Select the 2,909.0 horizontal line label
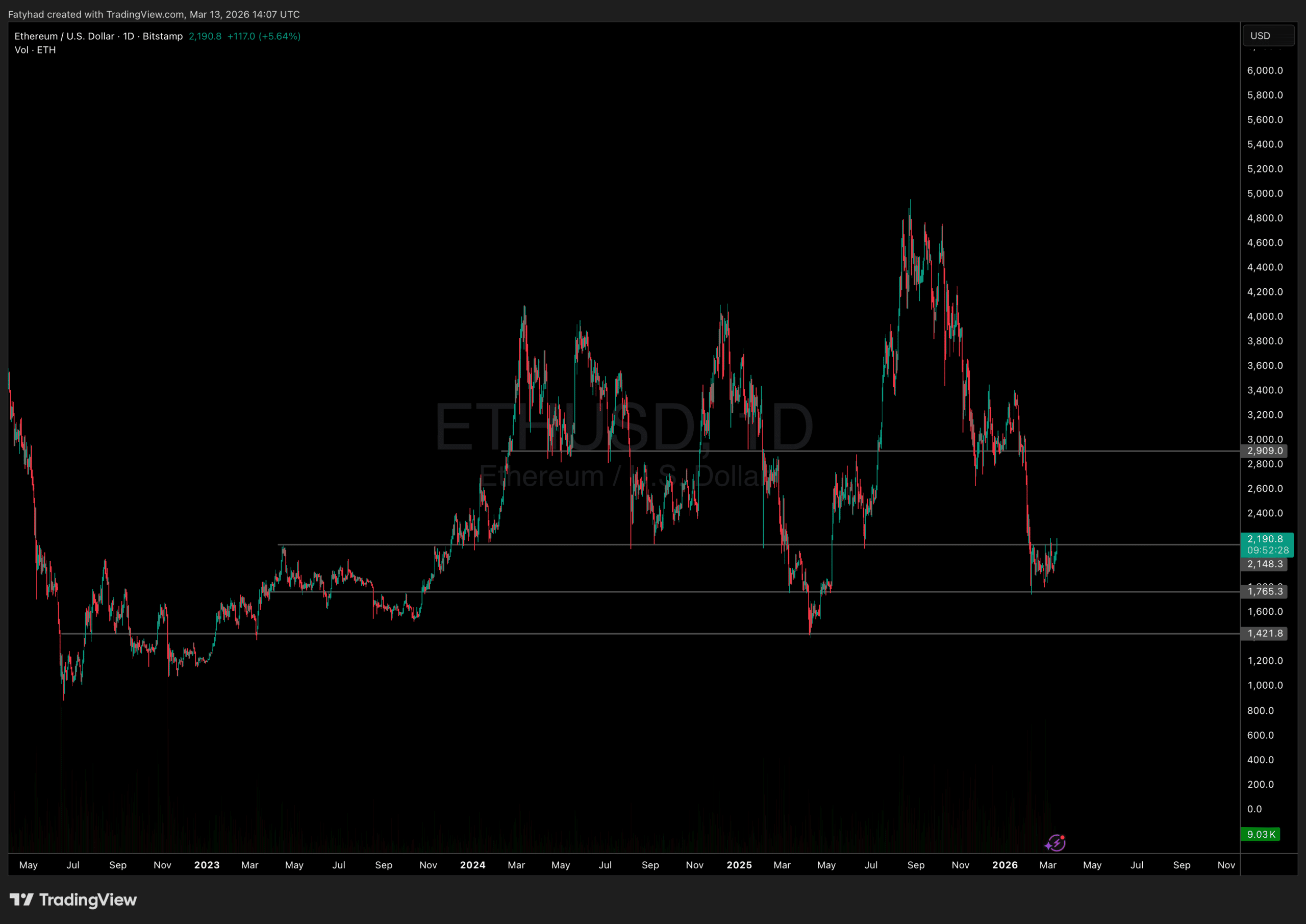1306x924 pixels. click(1263, 451)
